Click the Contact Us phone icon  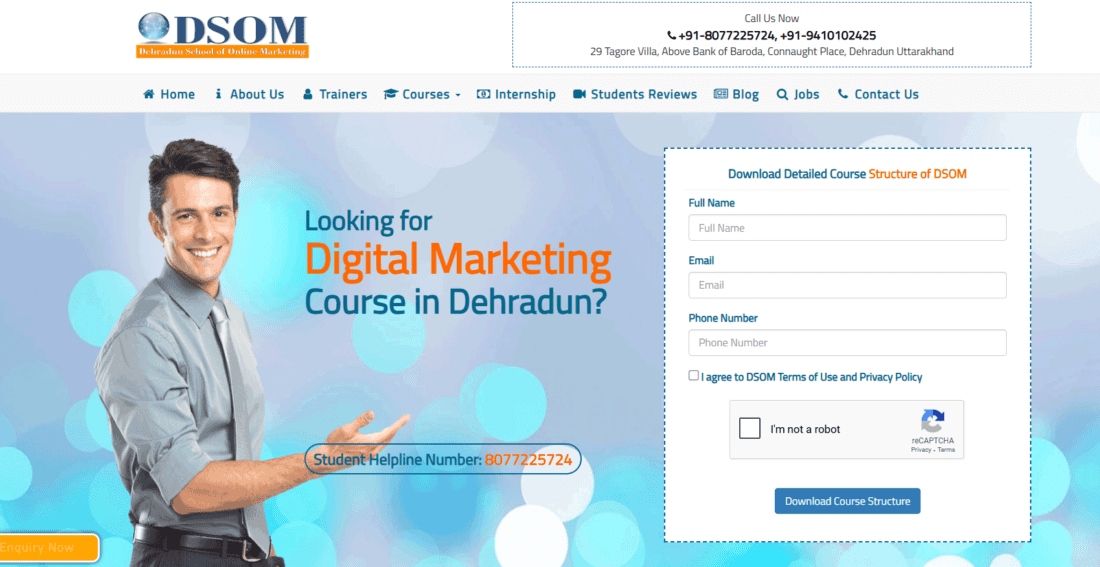tap(843, 94)
